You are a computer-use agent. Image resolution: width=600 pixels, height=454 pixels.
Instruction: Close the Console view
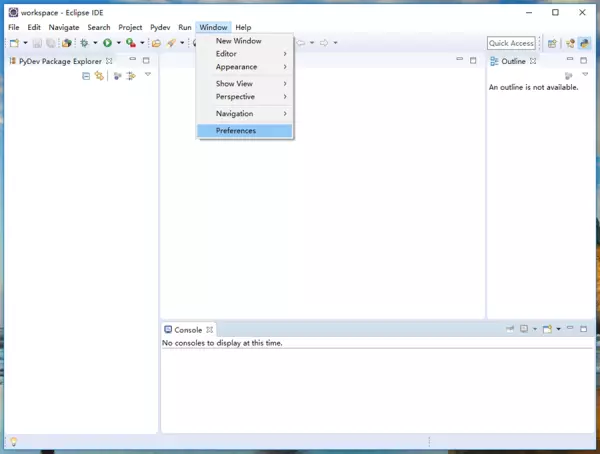209,330
